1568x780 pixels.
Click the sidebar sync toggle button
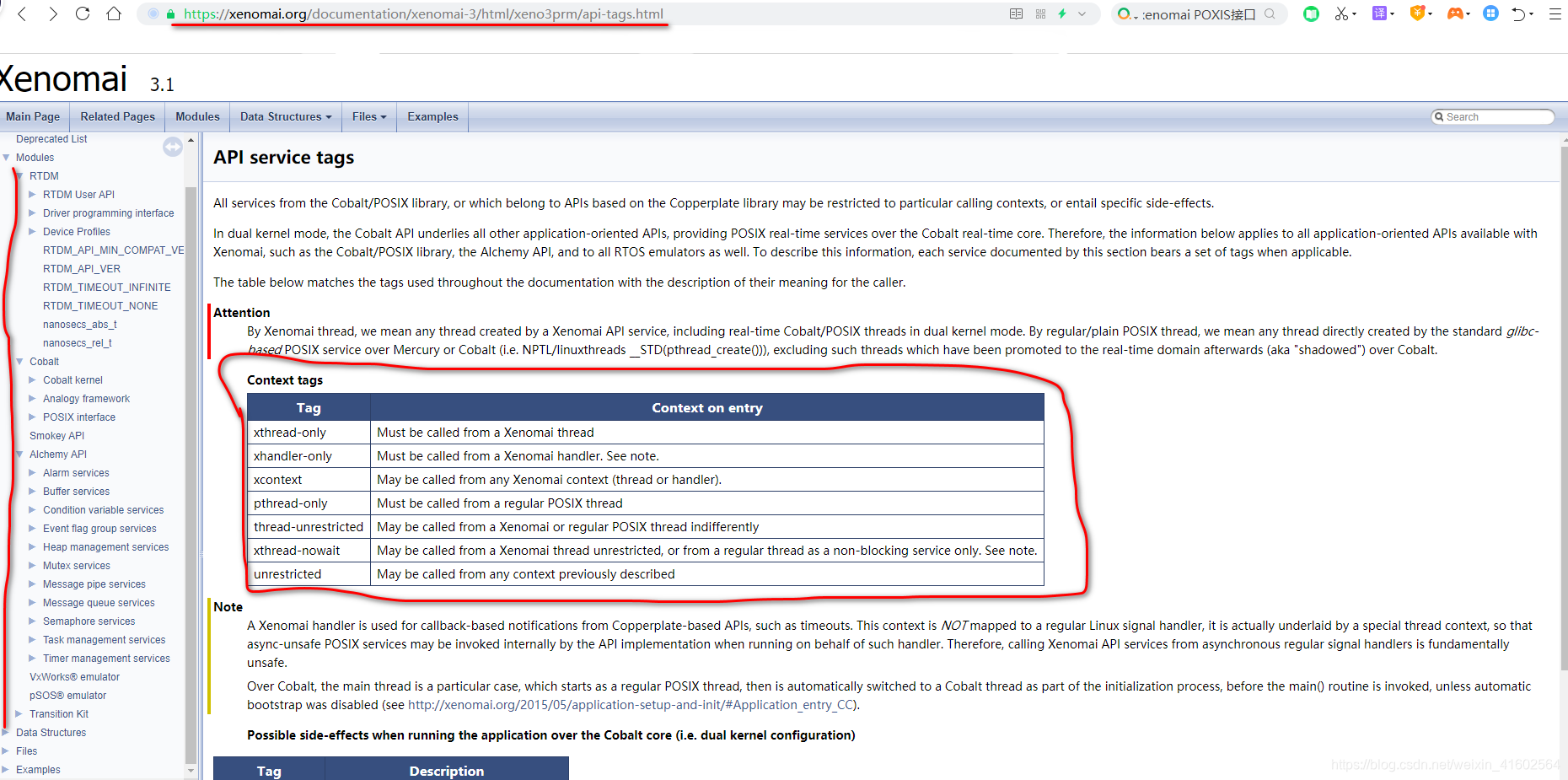point(173,148)
